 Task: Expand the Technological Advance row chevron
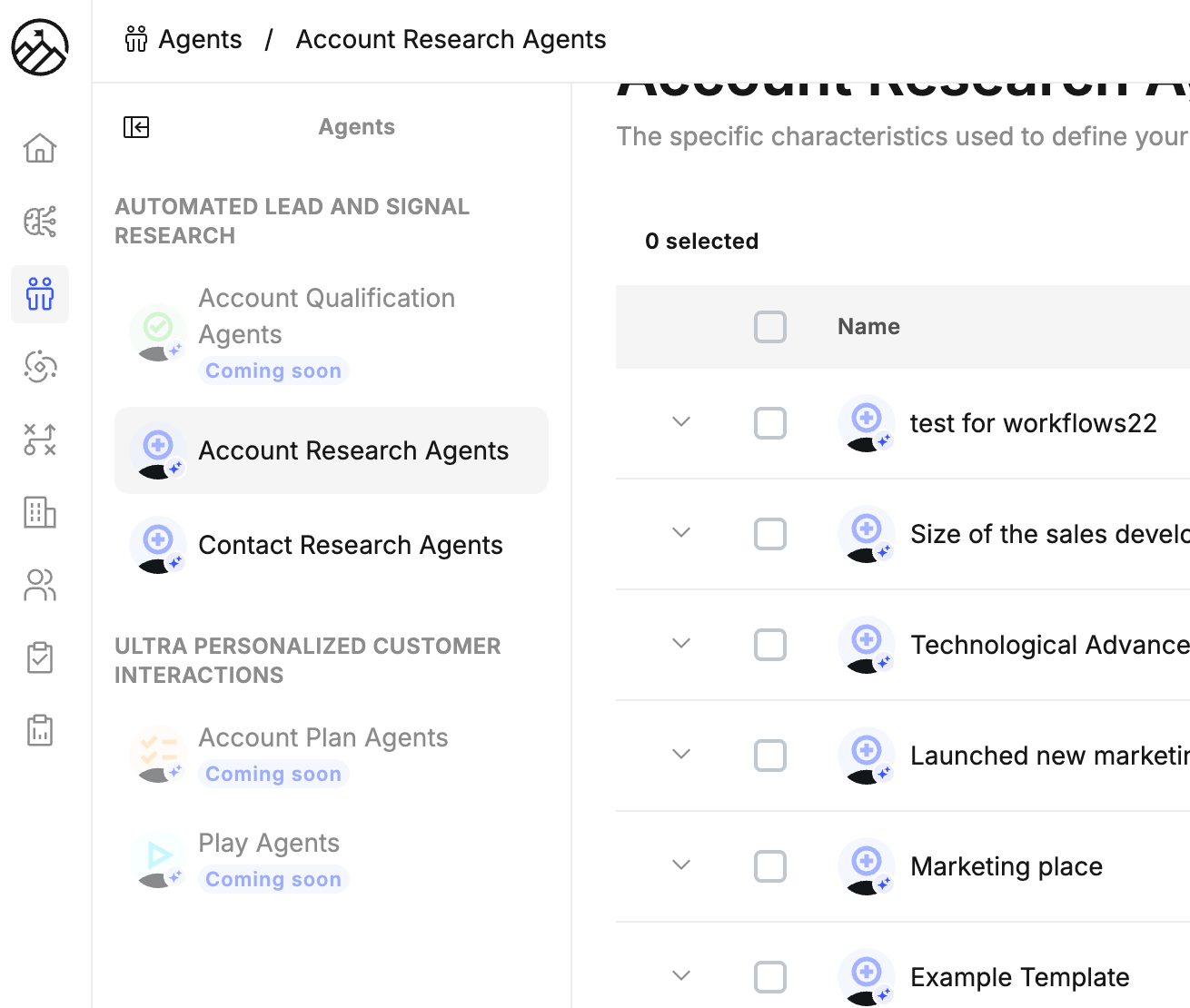[681, 644]
